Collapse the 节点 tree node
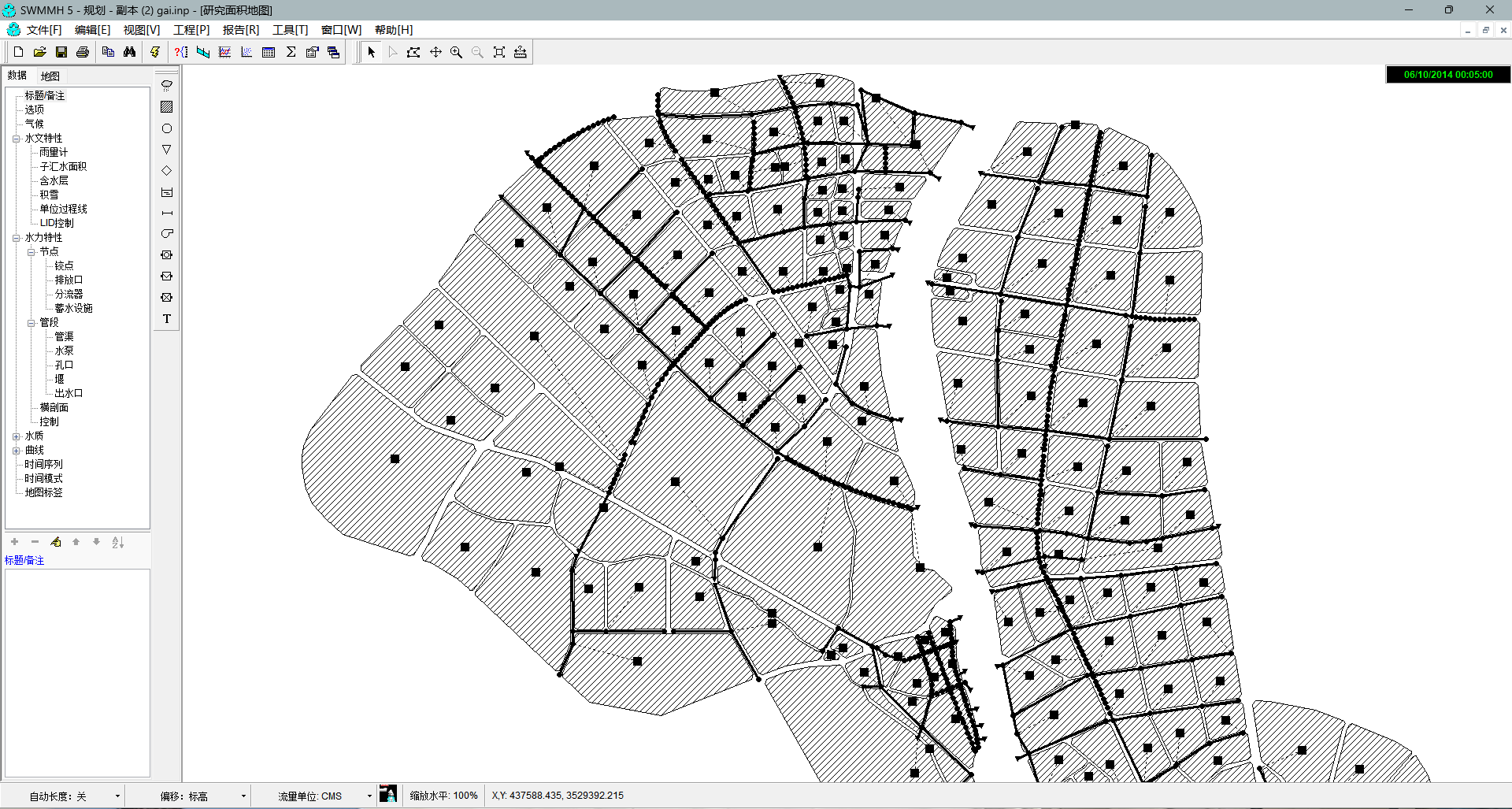Screen dimensions: 1512x809 point(31,252)
